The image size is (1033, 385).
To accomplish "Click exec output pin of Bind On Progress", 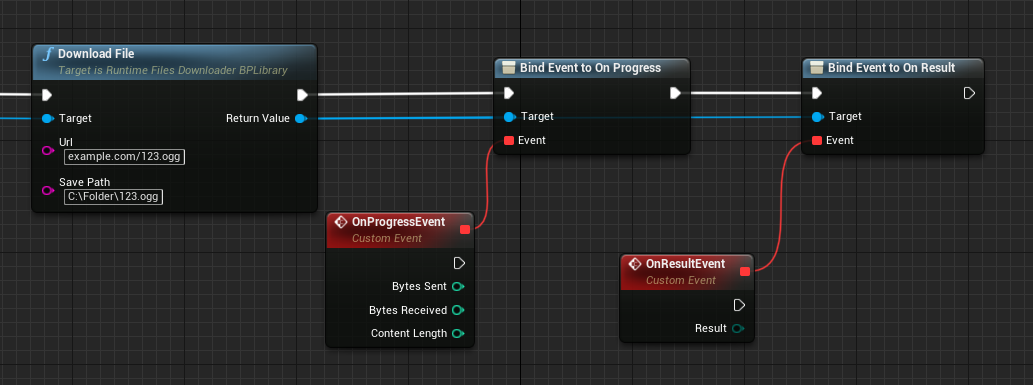I will tap(675, 93).
